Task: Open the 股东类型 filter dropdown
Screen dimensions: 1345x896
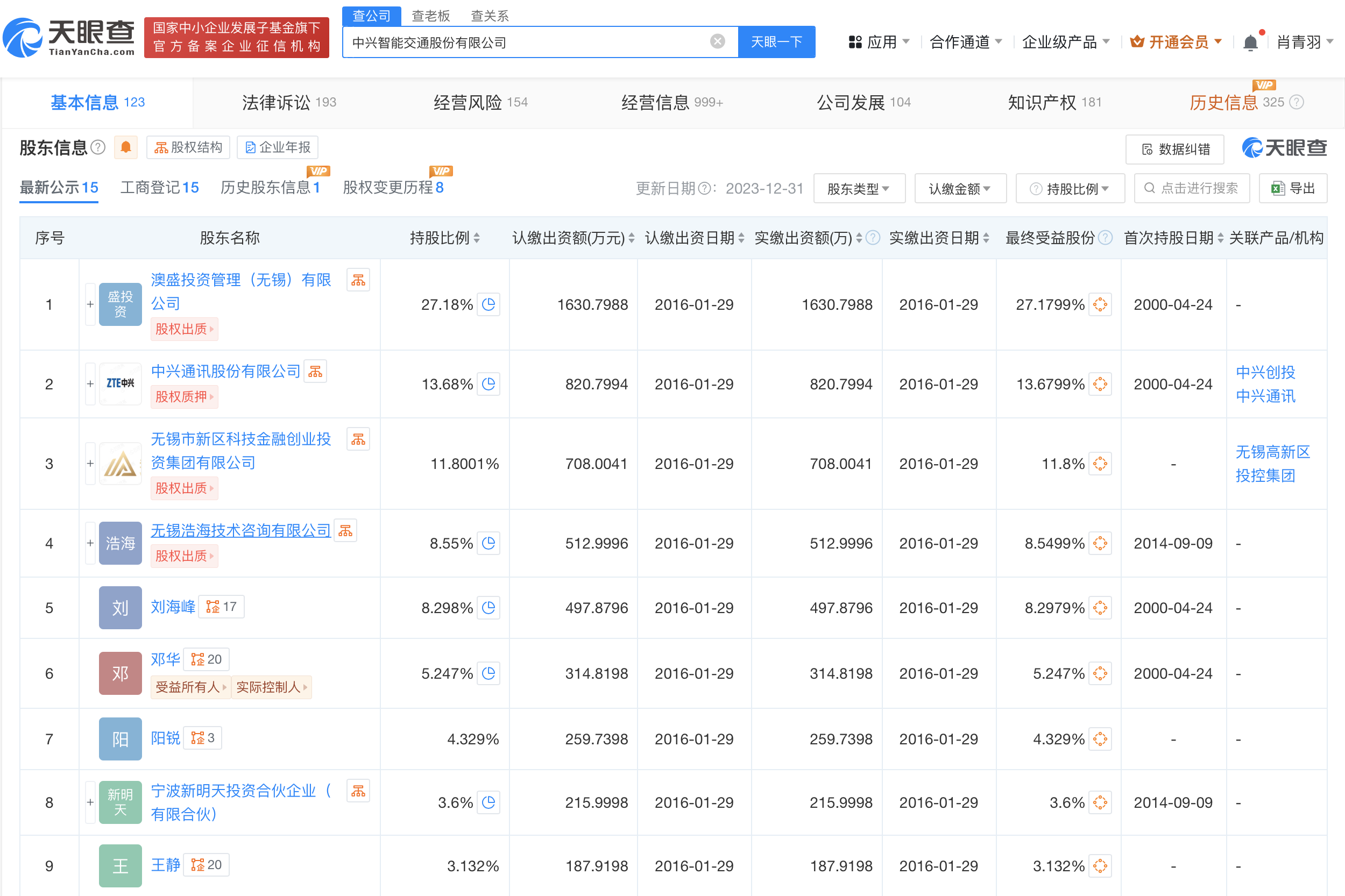Action: pyautogui.click(x=859, y=188)
